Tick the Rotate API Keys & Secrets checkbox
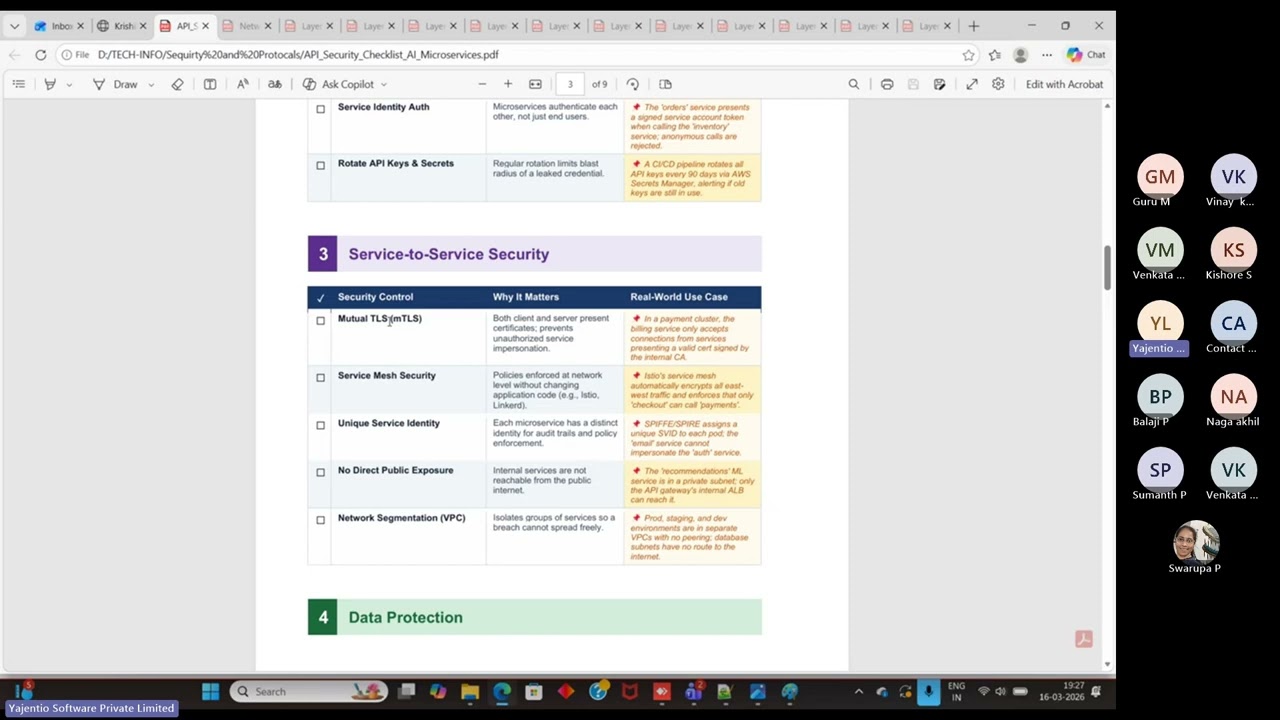 tap(320, 166)
